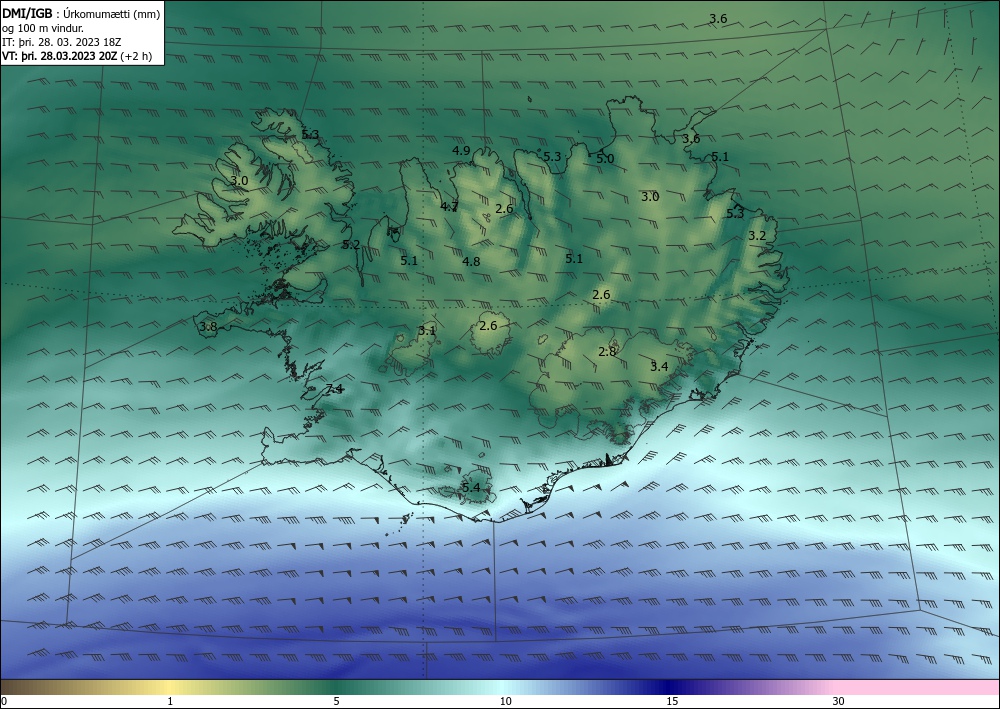Click the "DMI/IGB : Úrkomumætti (mm)" title line
The height and width of the screenshot is (709, 1000).
[81, 14]
